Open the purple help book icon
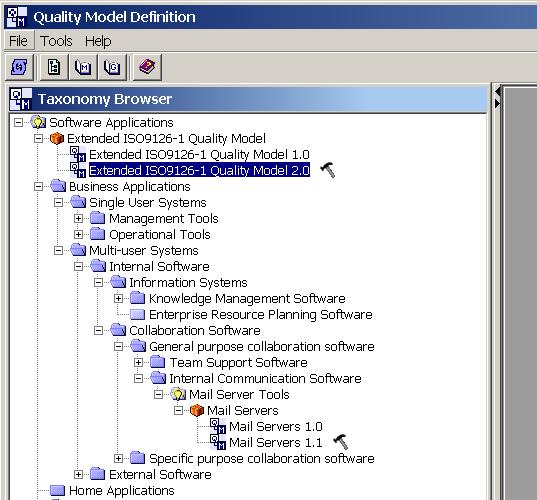Viewport: 537px width, 500px height. pyautogui.click(x=147, y=67)
